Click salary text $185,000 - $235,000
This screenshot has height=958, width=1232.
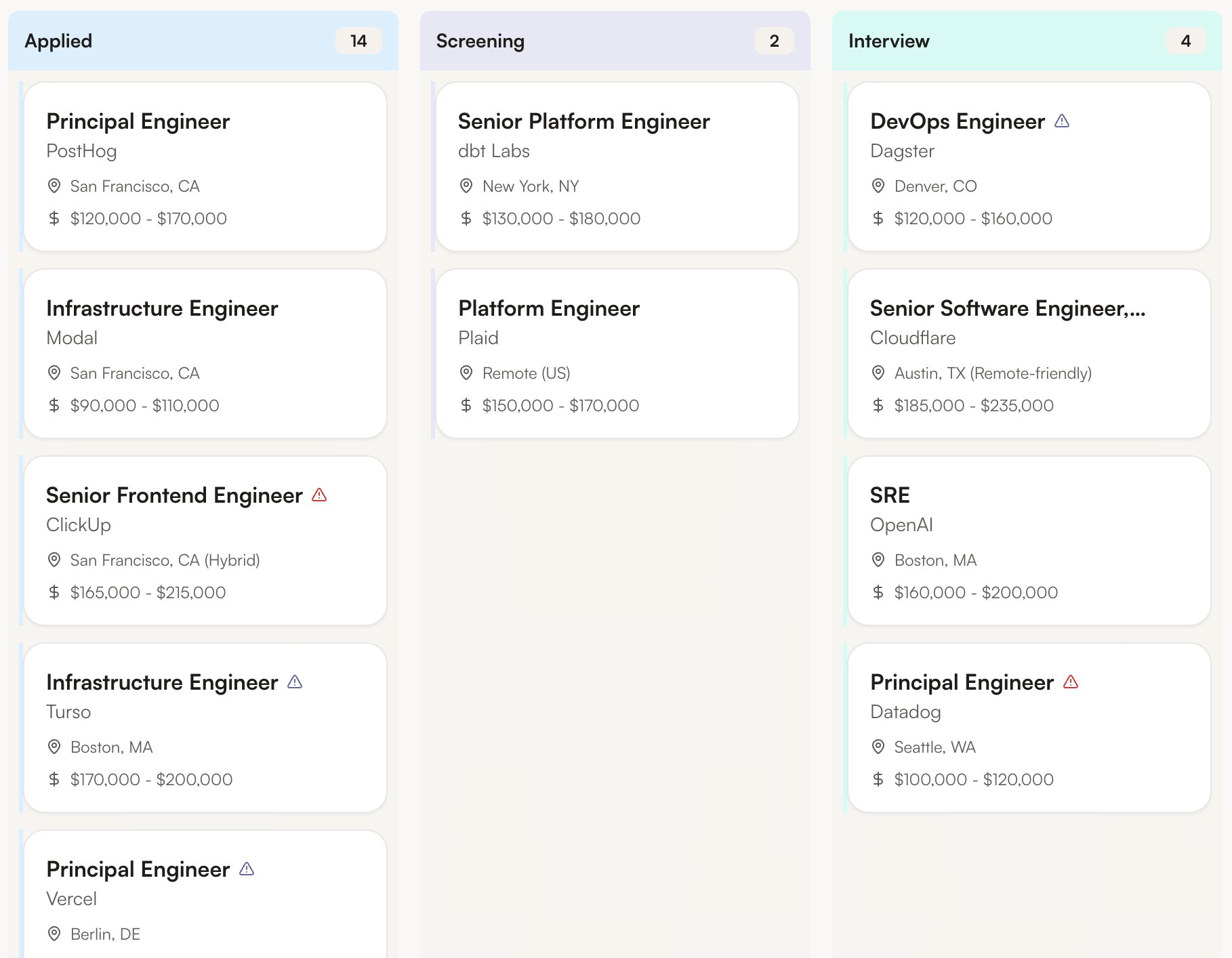point(974,405)
